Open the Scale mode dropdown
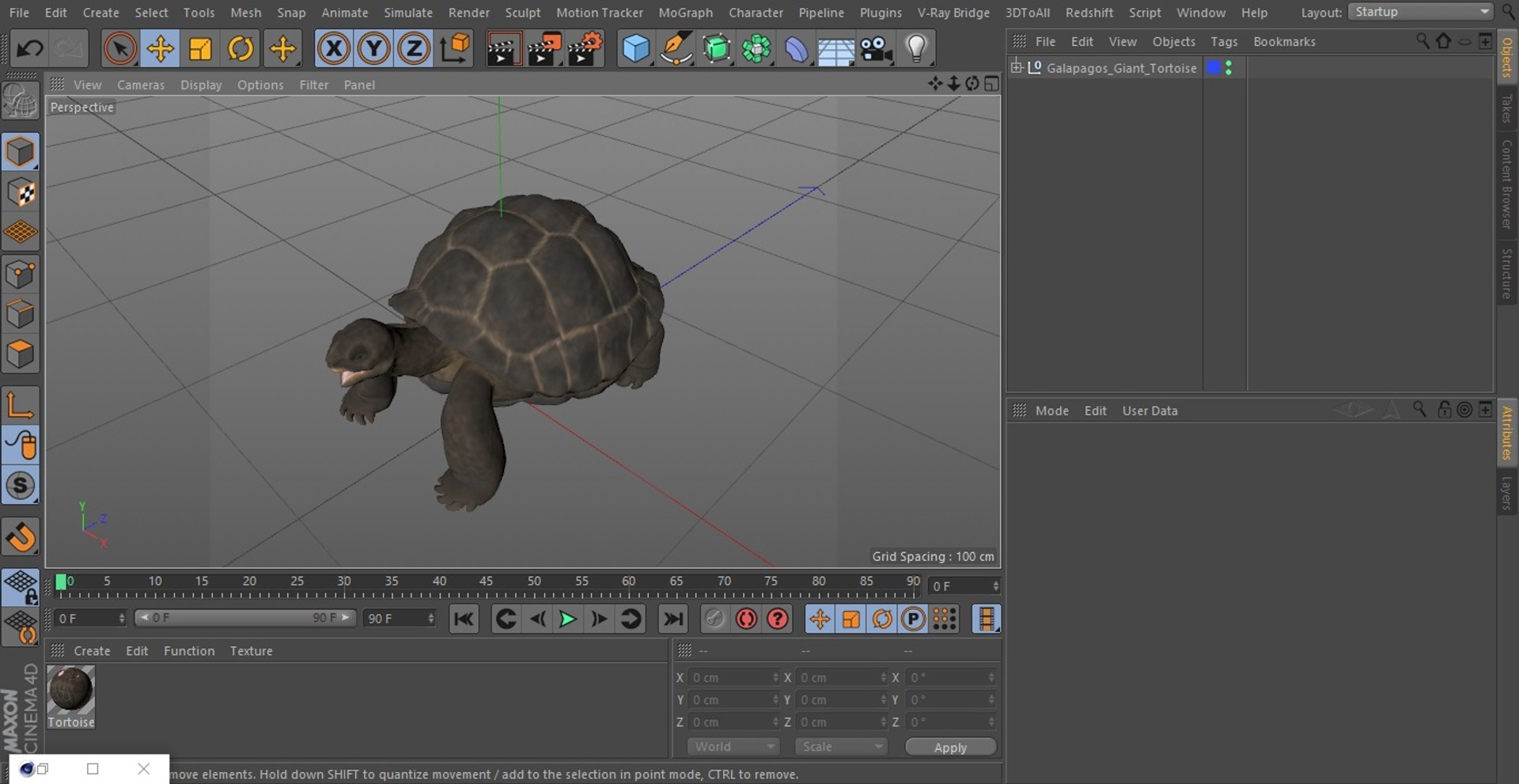Image resolution: width=1519 pixels, height=784 pixels. (x=841, y=747)
